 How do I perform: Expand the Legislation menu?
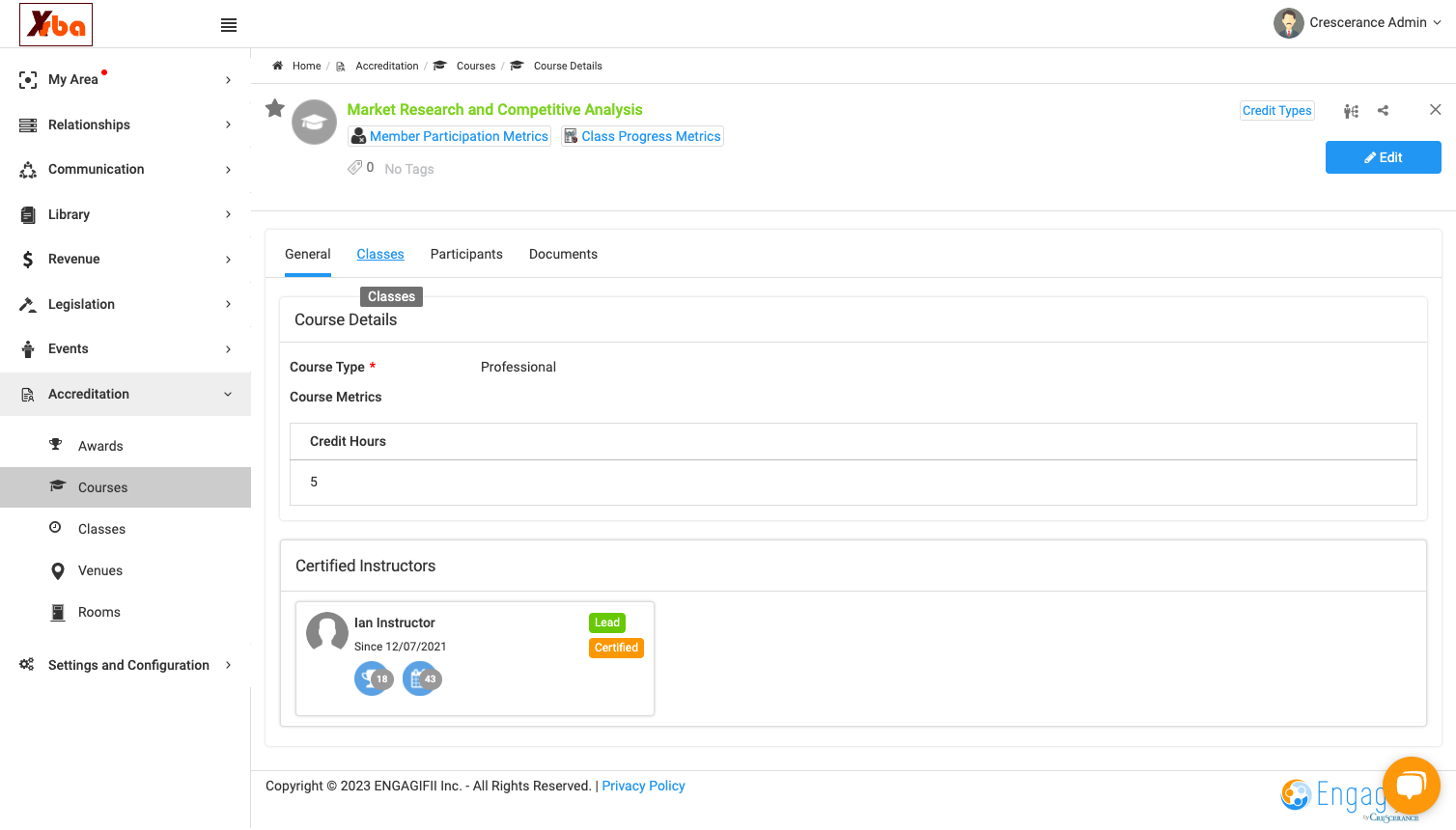click(x=126, y=304)
